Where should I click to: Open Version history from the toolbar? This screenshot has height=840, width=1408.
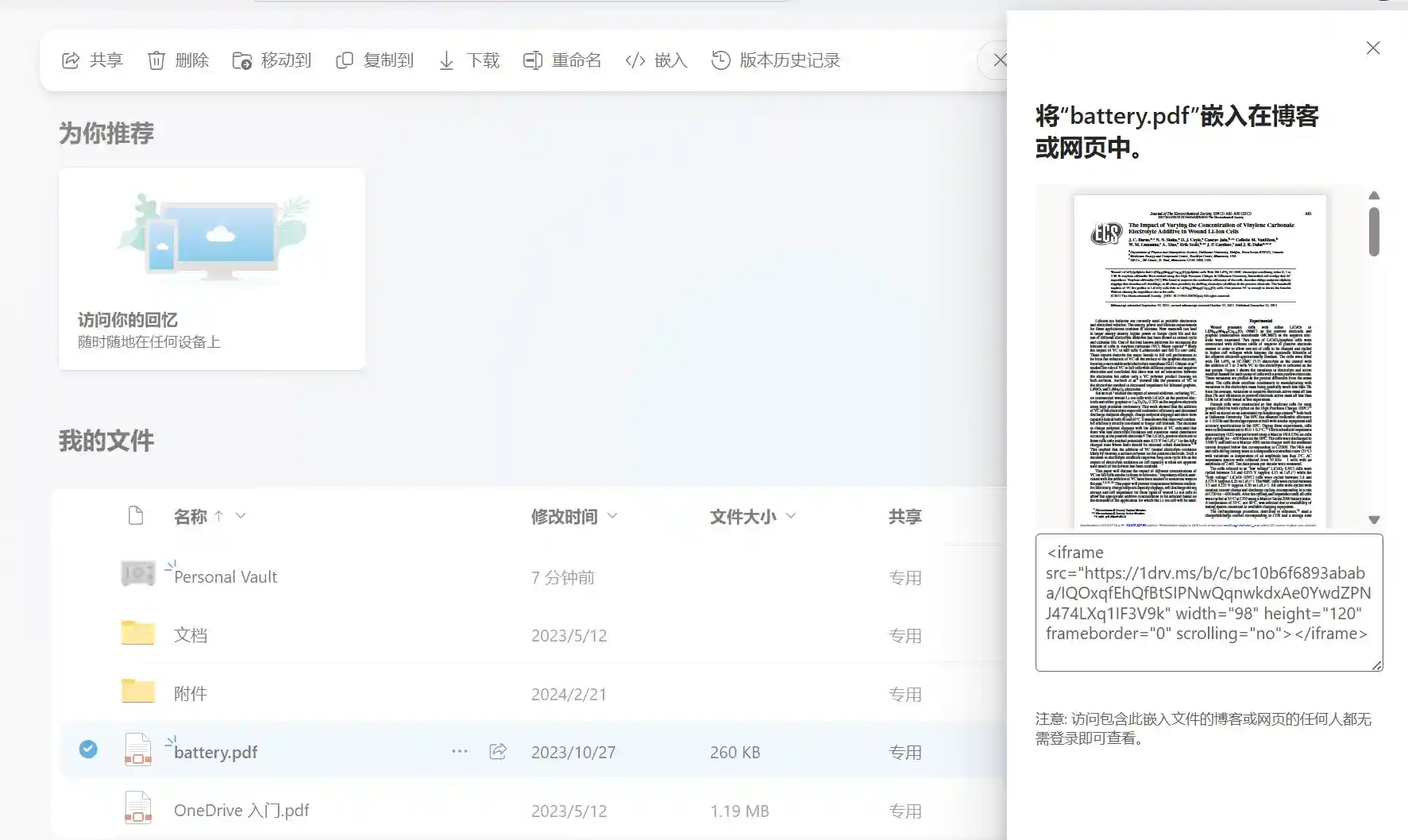776,60
